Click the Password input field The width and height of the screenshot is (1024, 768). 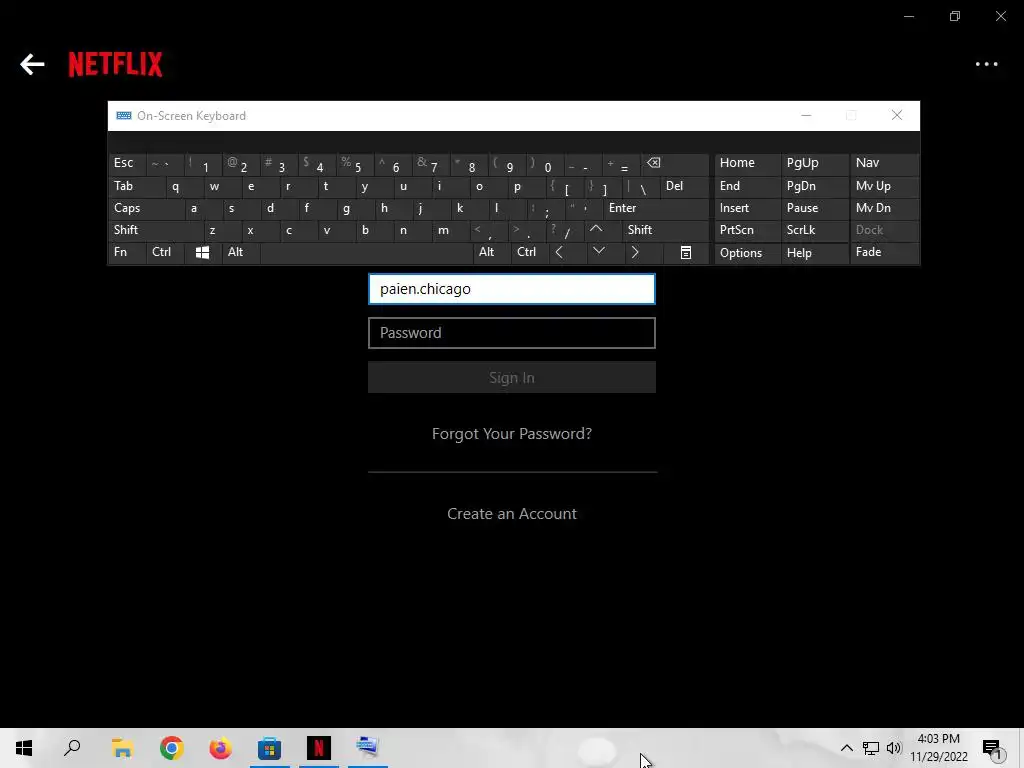click(511, 333)
